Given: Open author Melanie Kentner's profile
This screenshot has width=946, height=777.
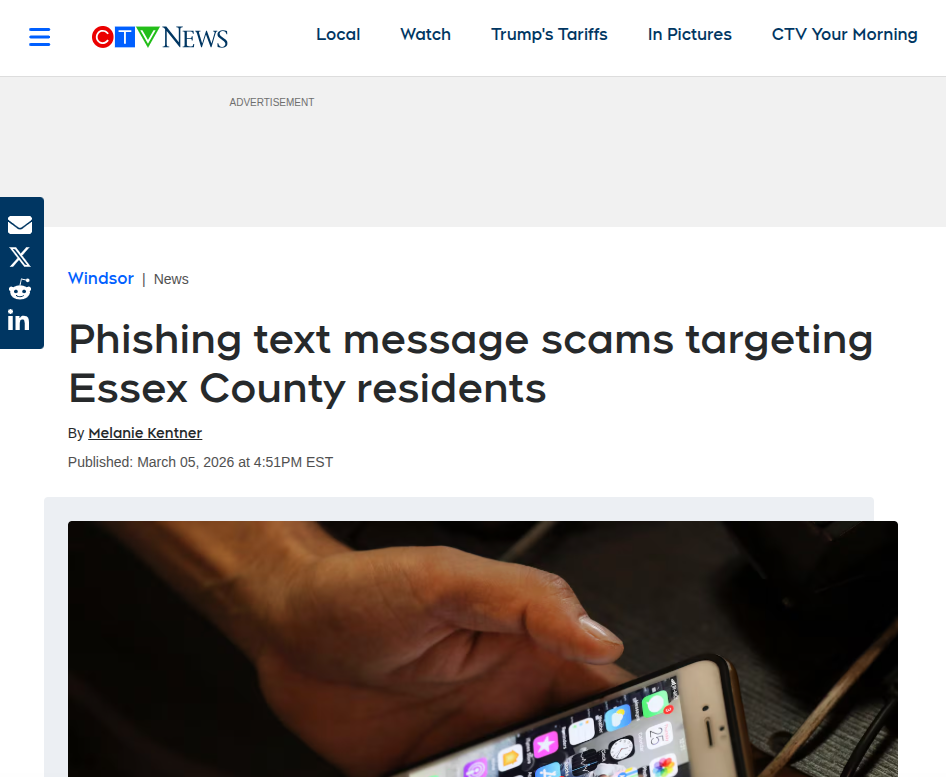Looking at the screenshot, I should point(145,433).
